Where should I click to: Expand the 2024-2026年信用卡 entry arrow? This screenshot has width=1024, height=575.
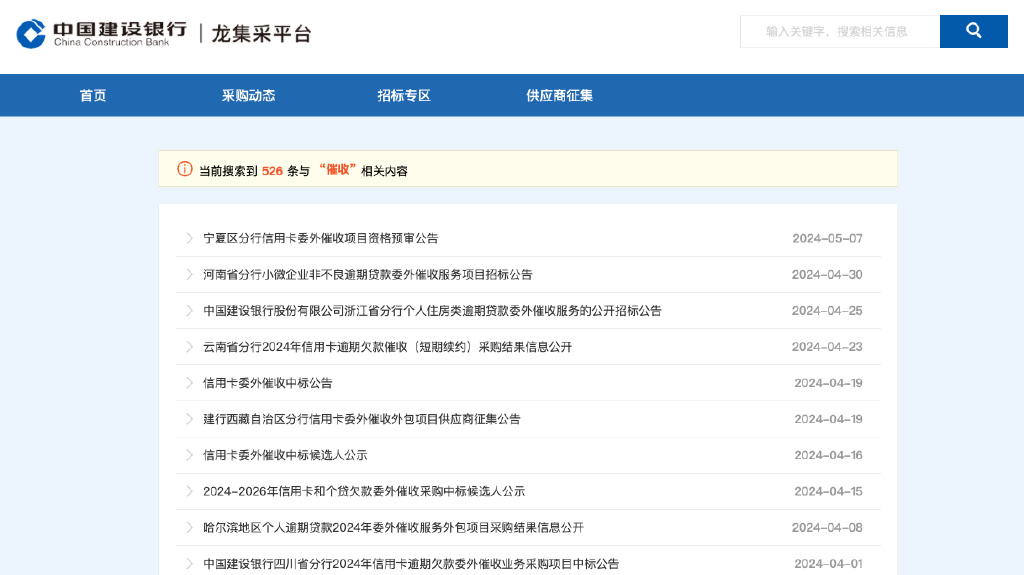coord(189,491)
